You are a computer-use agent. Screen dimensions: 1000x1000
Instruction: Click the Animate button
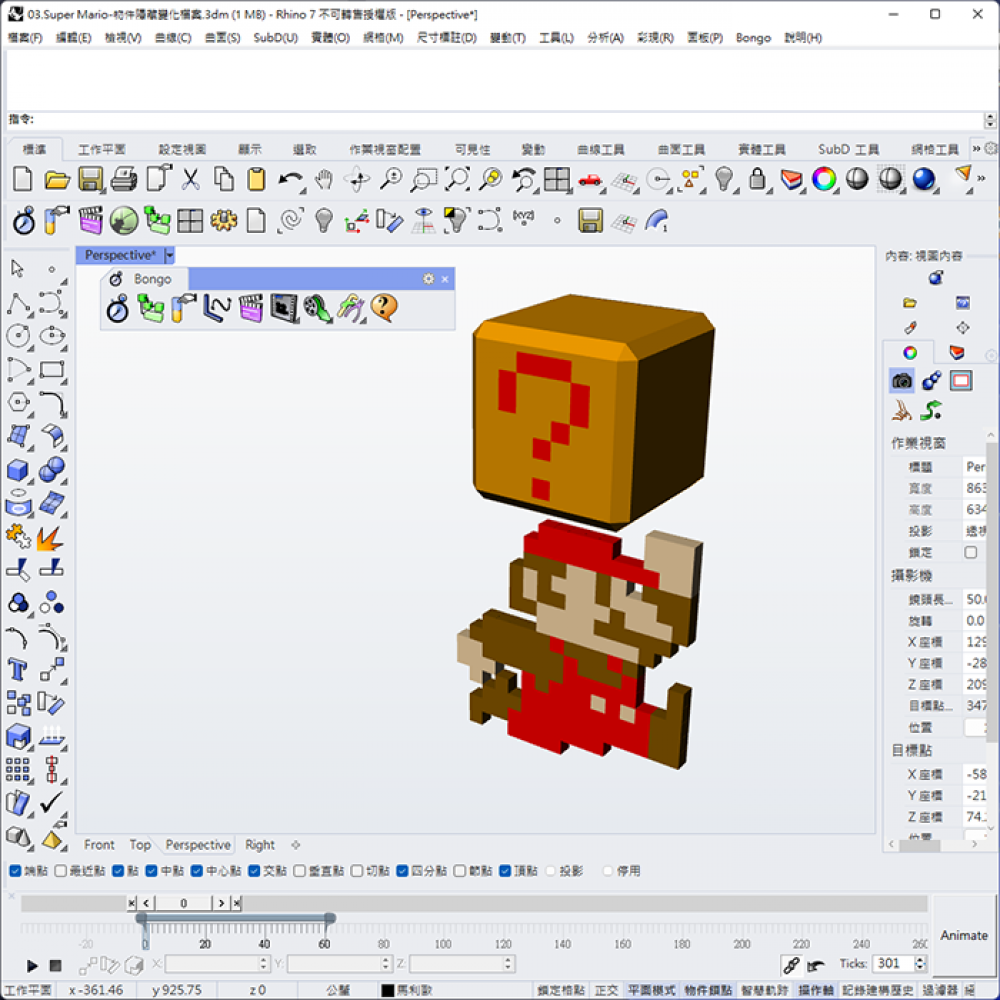[964, 935]
